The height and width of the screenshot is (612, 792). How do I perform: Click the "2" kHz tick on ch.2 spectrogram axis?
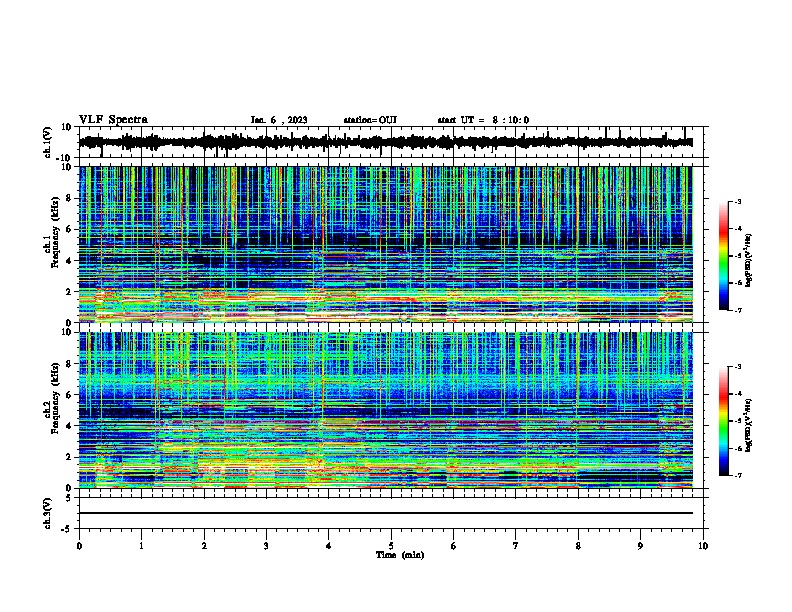pos(69,457)
